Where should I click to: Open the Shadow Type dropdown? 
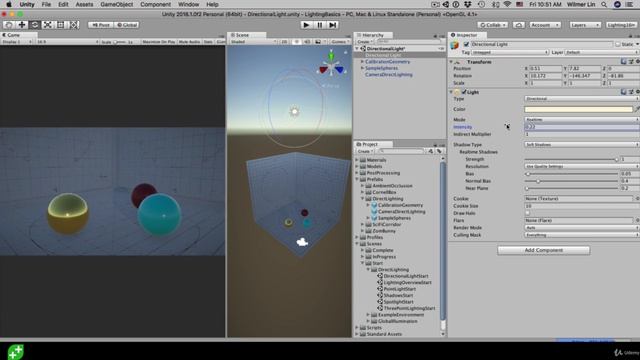point(581,144)
